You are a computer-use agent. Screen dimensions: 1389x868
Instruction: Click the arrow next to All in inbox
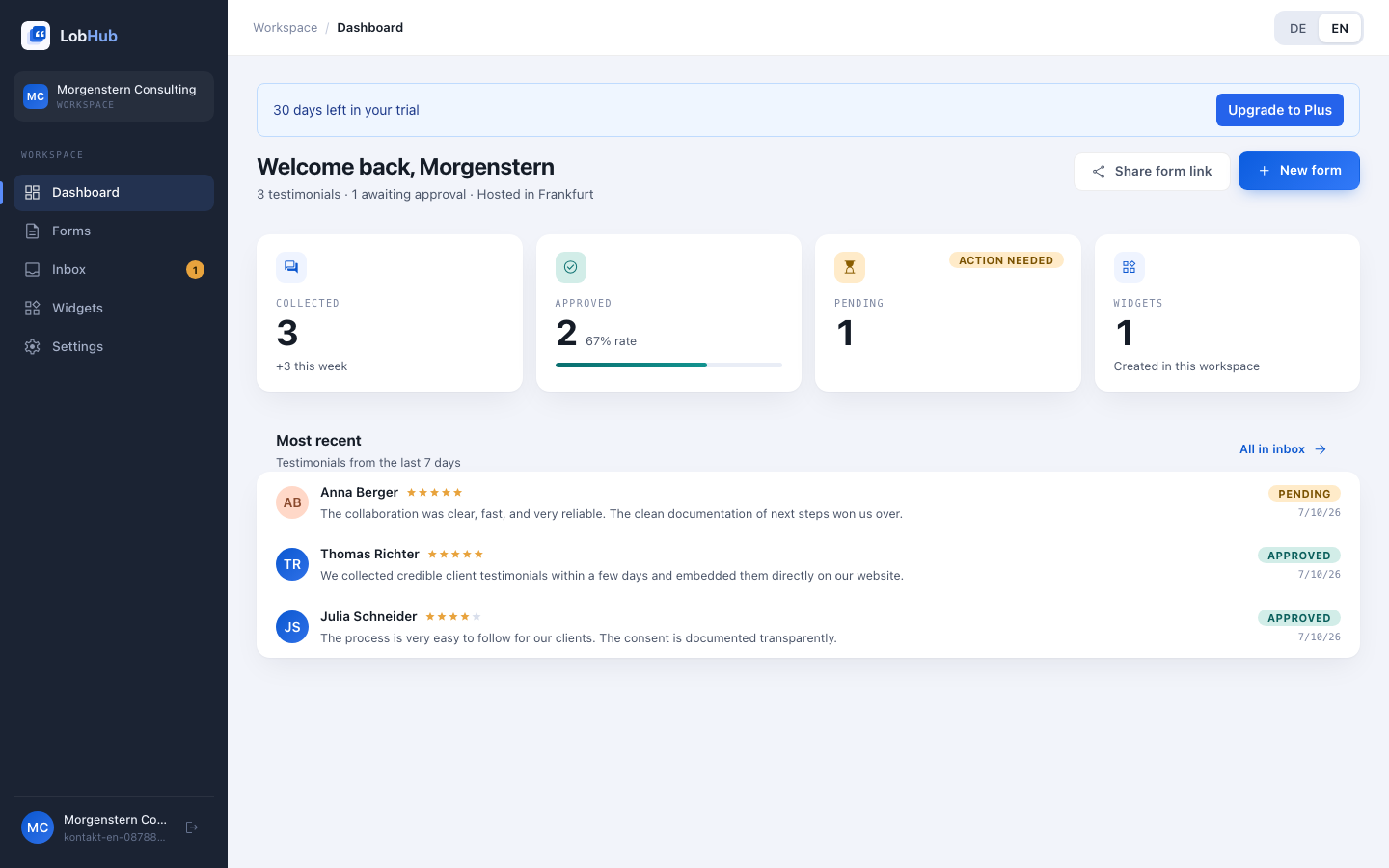click(x=1321, y=449)
